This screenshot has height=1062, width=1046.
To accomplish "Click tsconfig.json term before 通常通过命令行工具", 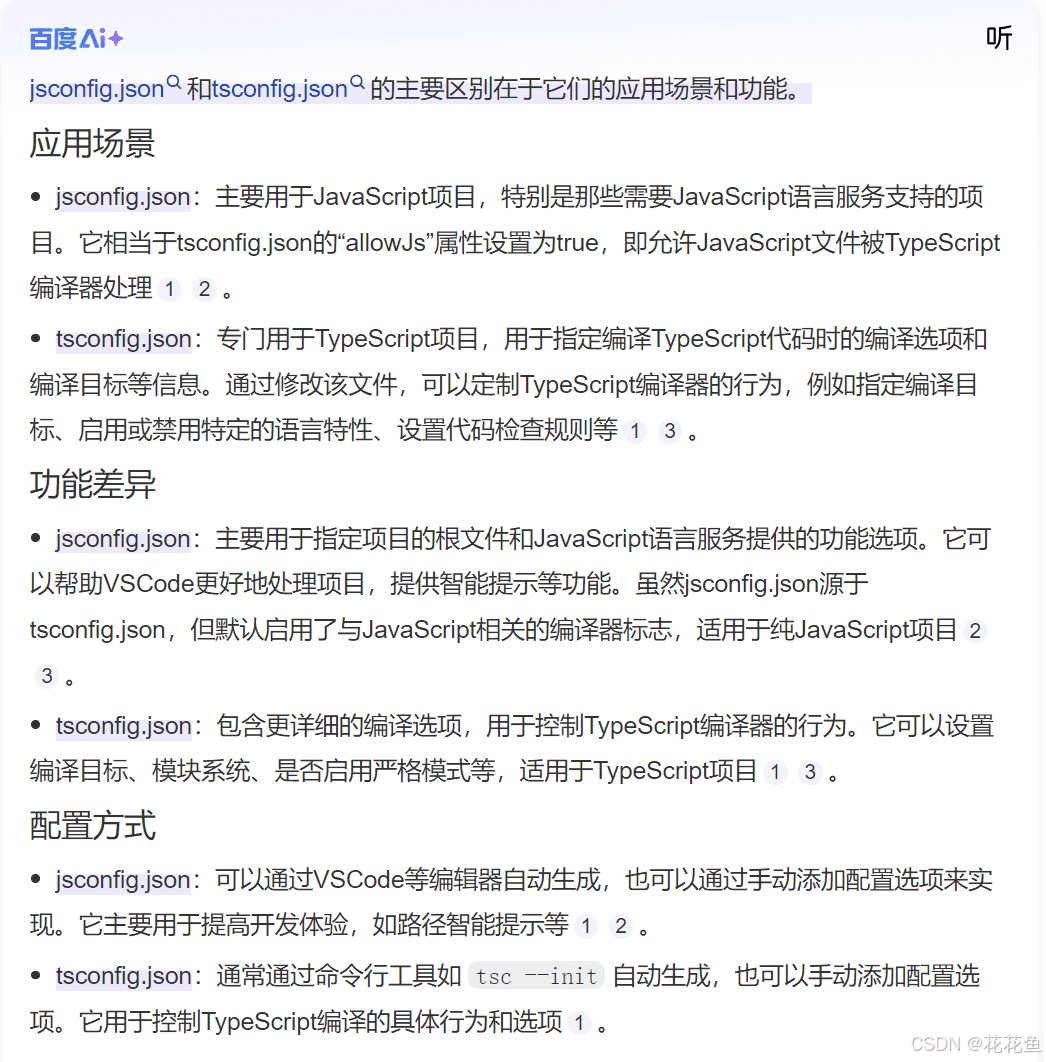I will [x=123, y=976].
